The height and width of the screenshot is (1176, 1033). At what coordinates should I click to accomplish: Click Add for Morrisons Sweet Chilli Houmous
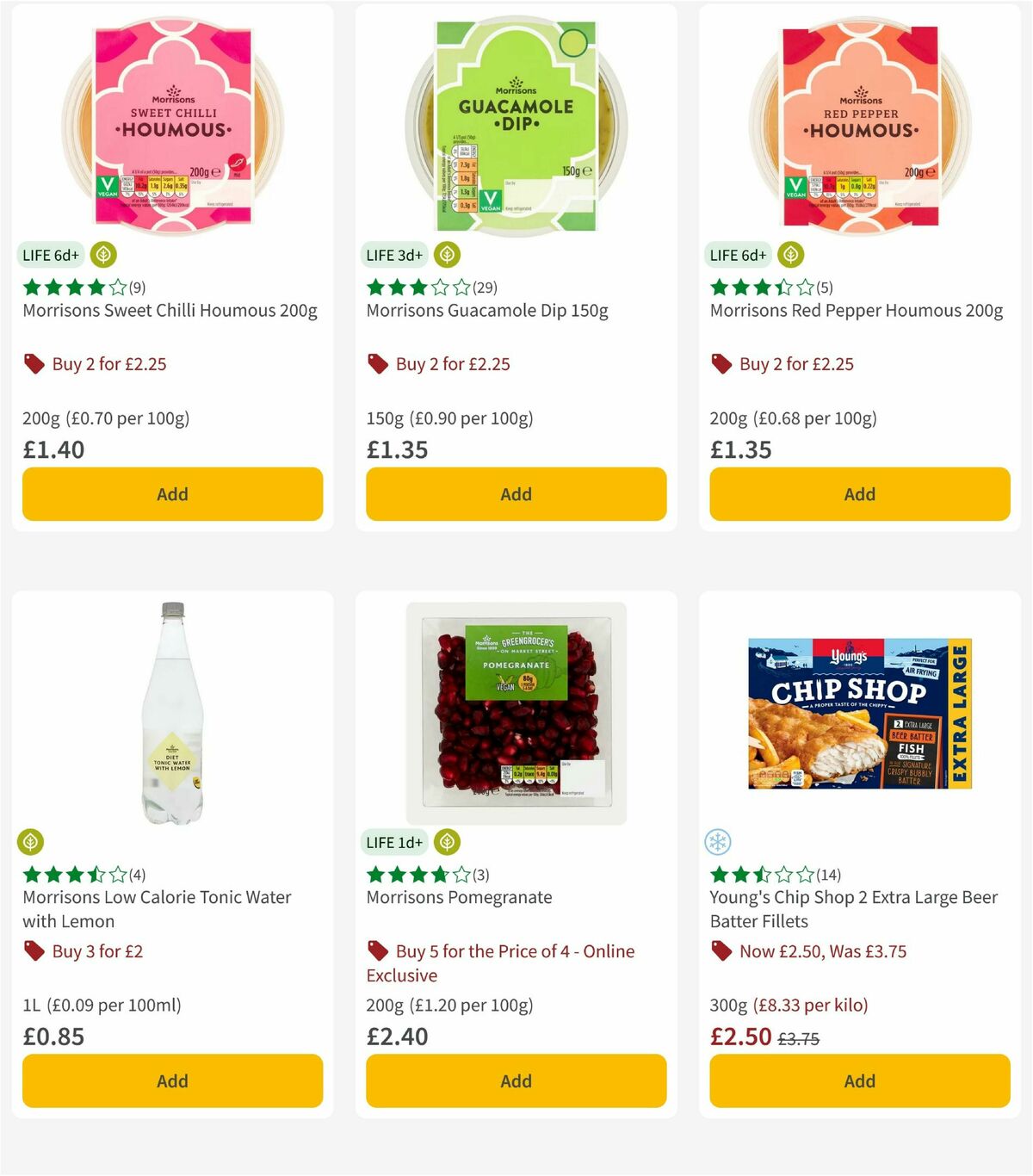pyautogui.click(x=172, y=494)
